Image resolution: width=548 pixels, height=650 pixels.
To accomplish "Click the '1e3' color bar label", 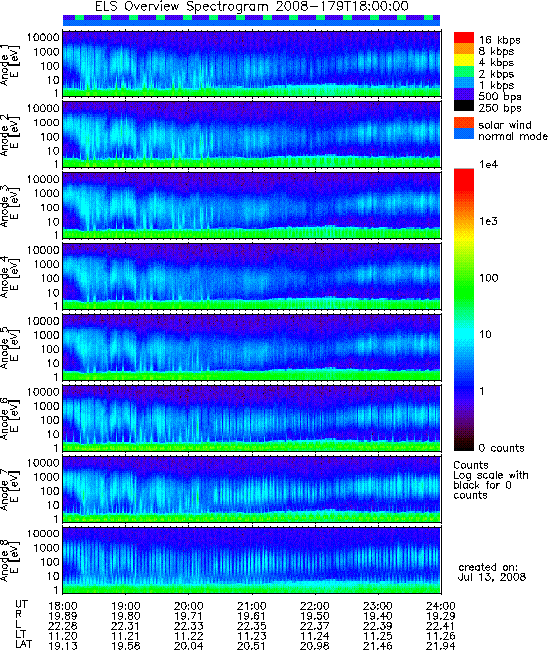I will click(488, 221).
